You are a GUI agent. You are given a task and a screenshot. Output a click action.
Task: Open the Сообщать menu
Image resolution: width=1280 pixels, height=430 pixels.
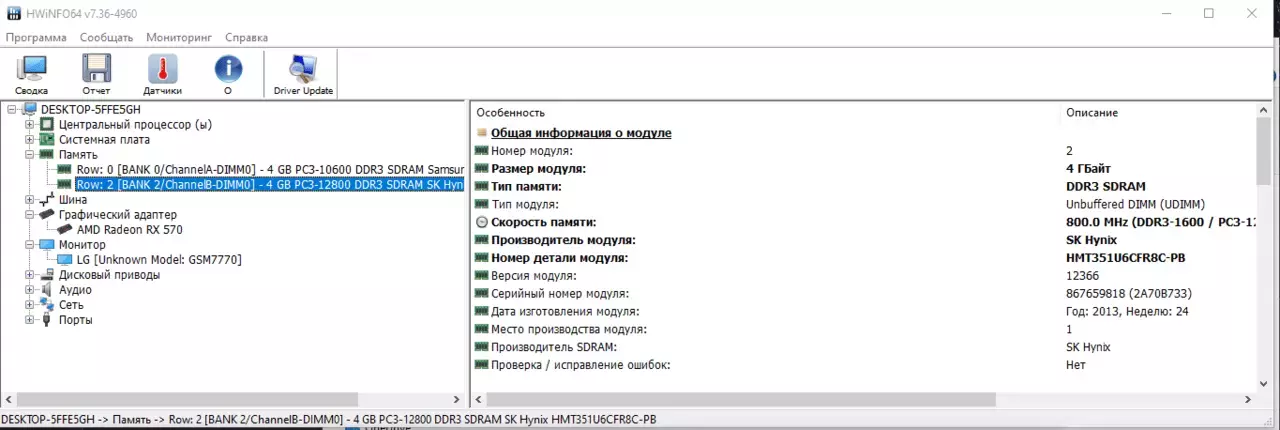(106, 37)
